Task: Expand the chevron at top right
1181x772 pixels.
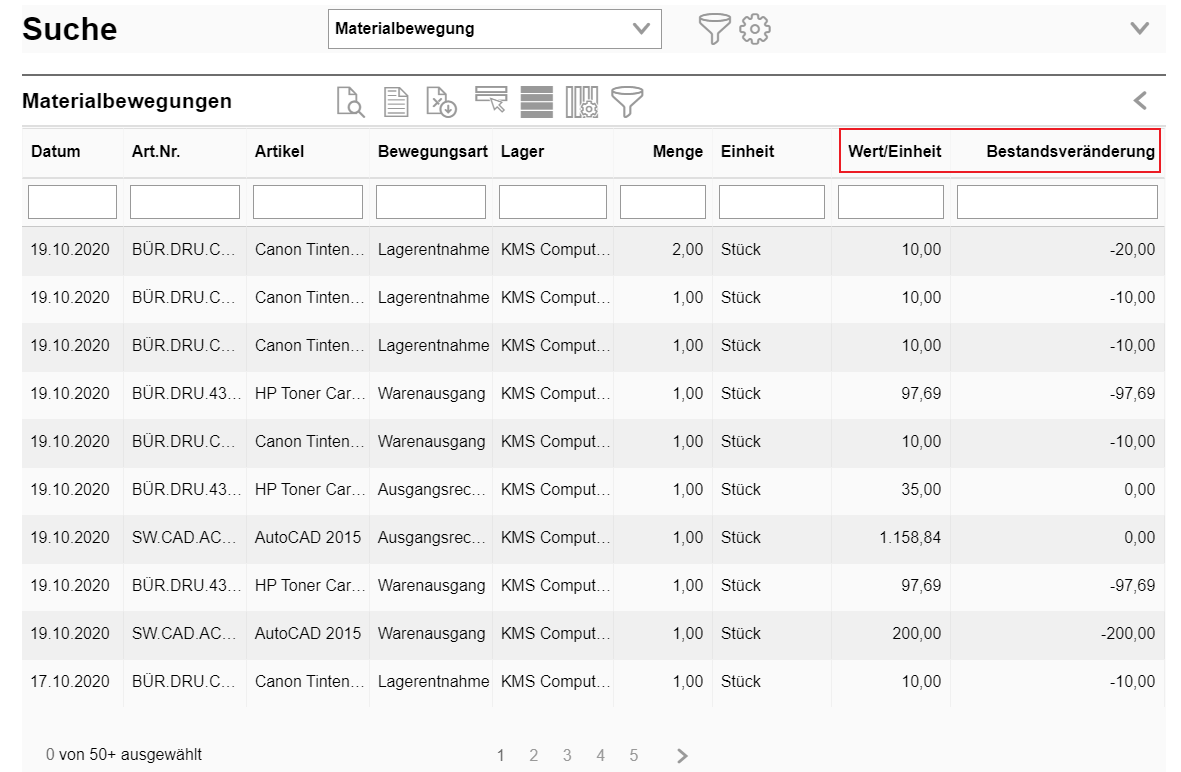Action: click(x=1140, y=29)
